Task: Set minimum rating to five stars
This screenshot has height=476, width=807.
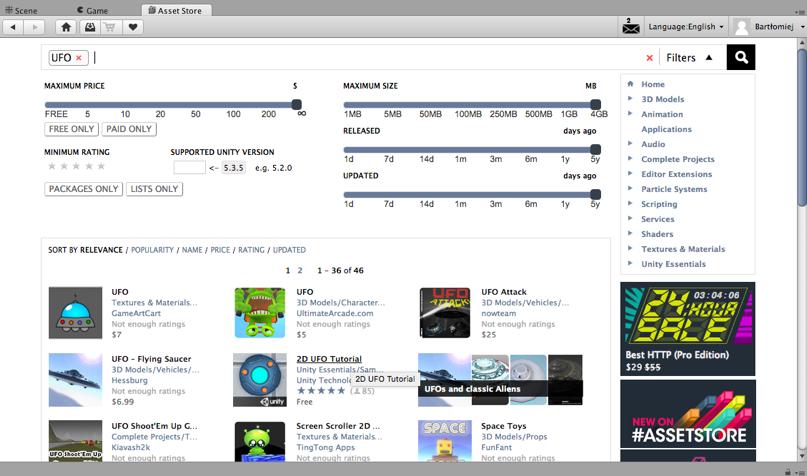Action: point(101,166)
